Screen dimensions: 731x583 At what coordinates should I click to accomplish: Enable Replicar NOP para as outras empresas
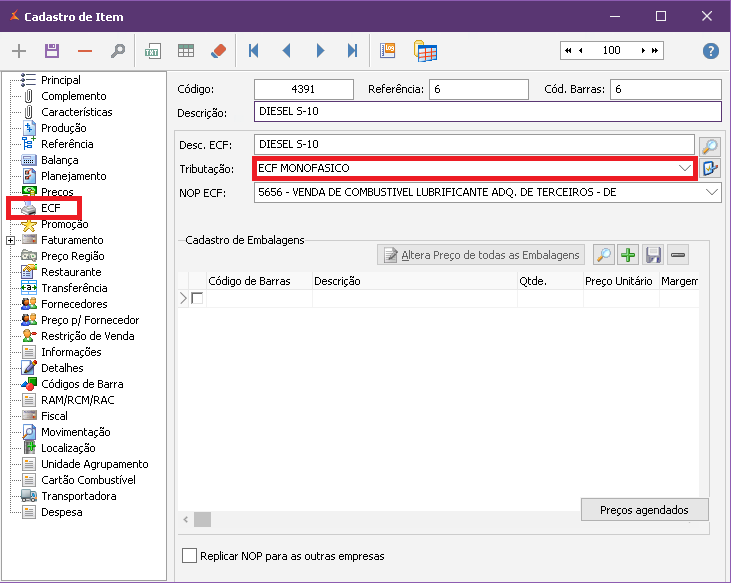click(190, 556)
